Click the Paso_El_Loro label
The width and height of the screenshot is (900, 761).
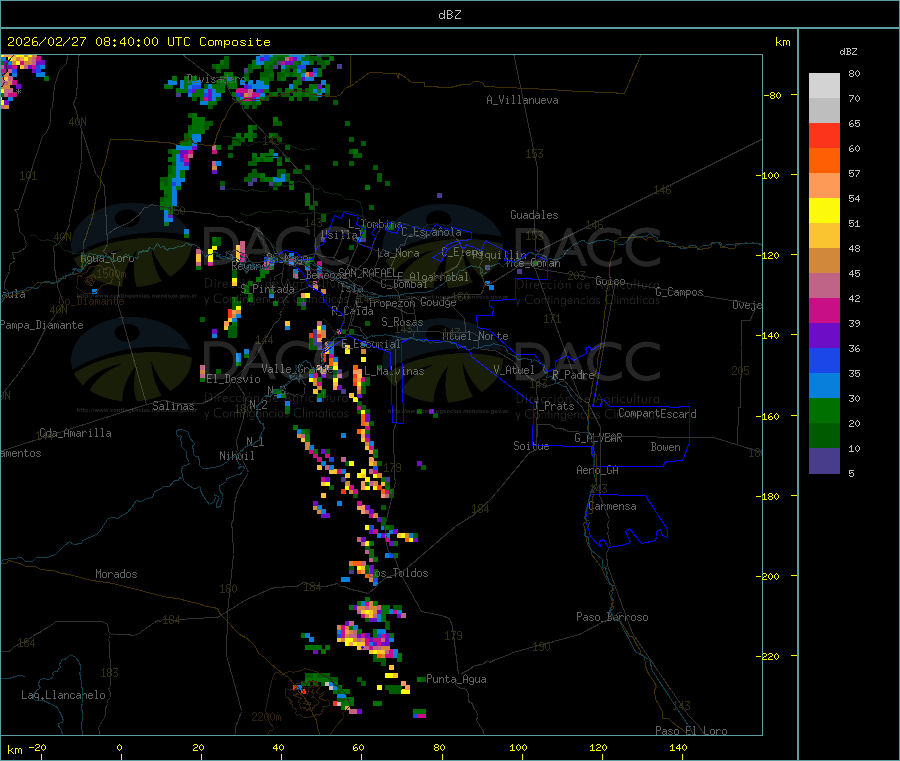(x=691, y=731)
